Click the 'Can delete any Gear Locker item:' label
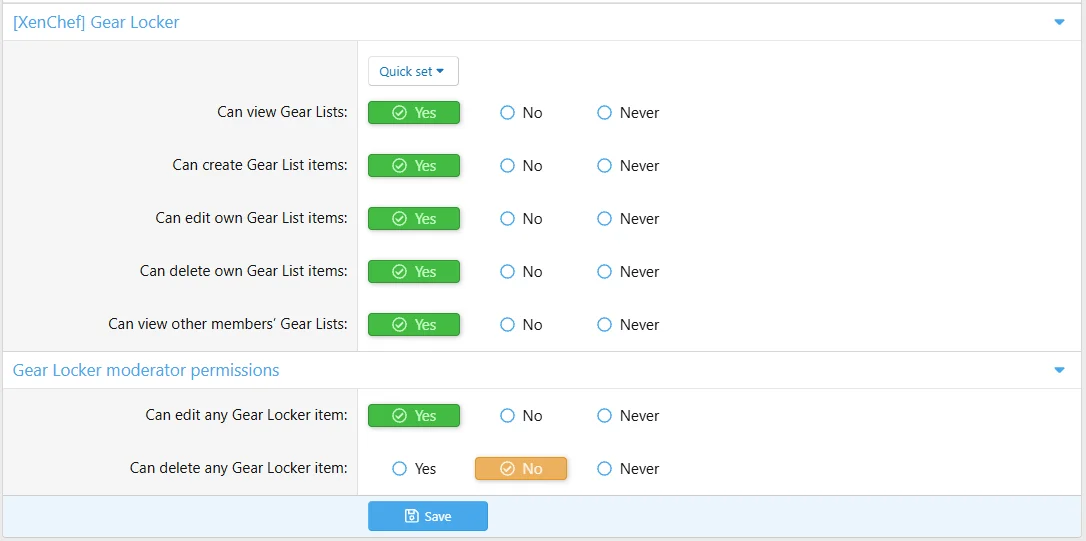This screenshot has height=541, width=1086. point(239,468)
